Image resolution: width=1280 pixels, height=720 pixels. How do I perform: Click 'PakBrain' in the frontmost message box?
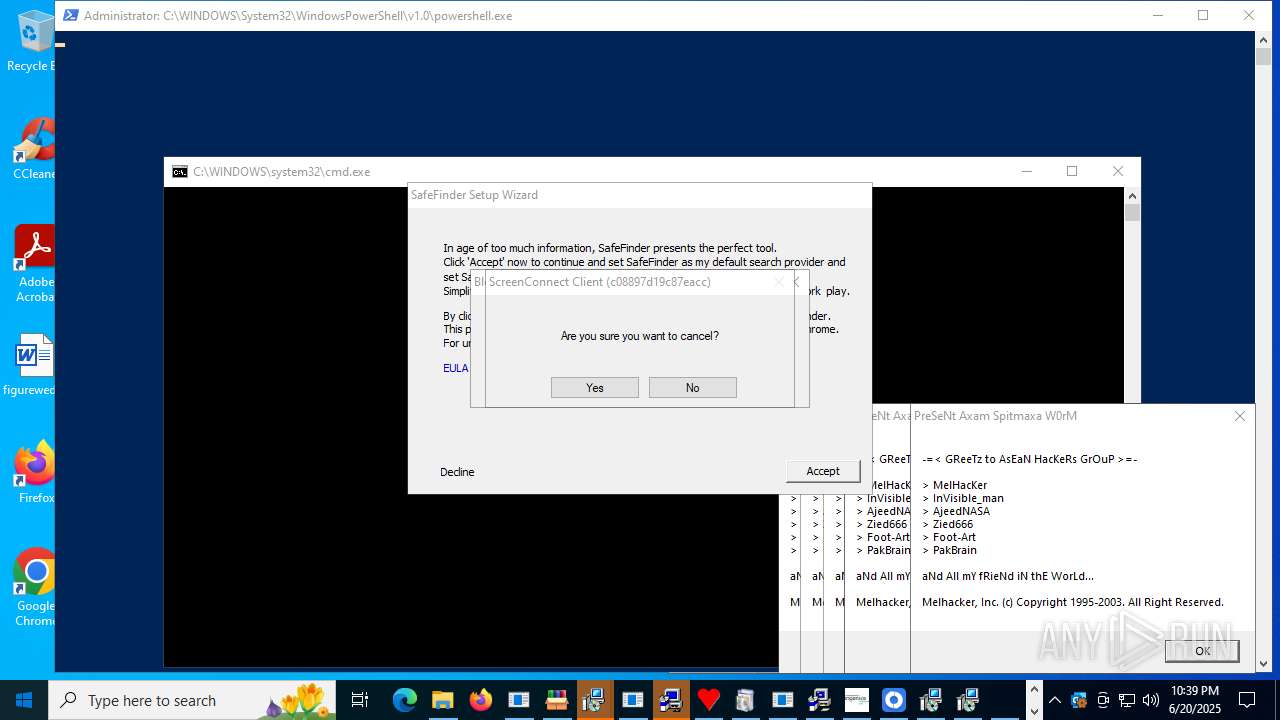955,550
